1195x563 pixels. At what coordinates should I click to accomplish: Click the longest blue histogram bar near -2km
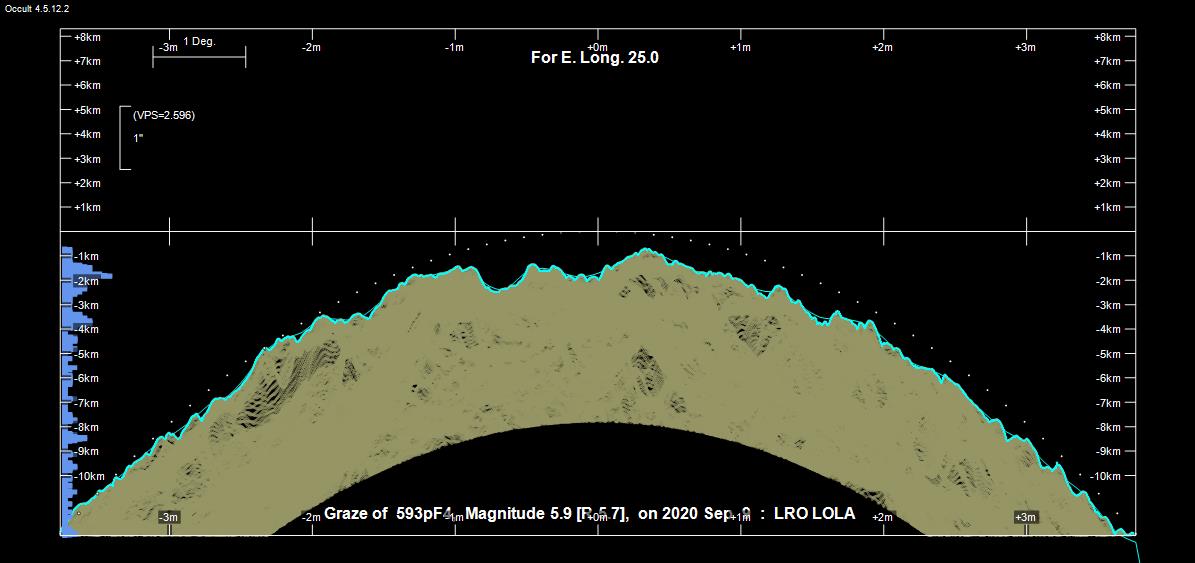click(90, 276)
